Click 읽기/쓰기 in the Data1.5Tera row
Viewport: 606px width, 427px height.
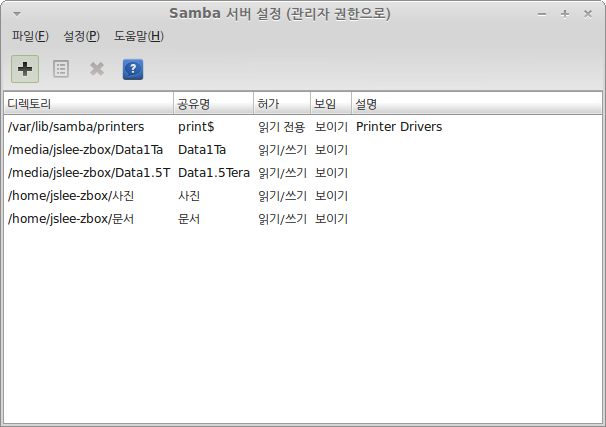click(x=283, y=173)
